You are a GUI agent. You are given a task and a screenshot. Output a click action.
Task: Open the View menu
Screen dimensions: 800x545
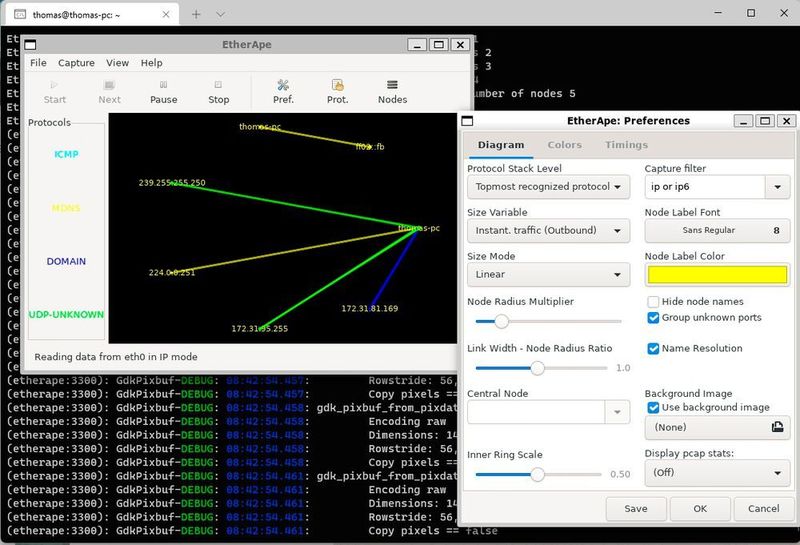click(x=117, y=63)
